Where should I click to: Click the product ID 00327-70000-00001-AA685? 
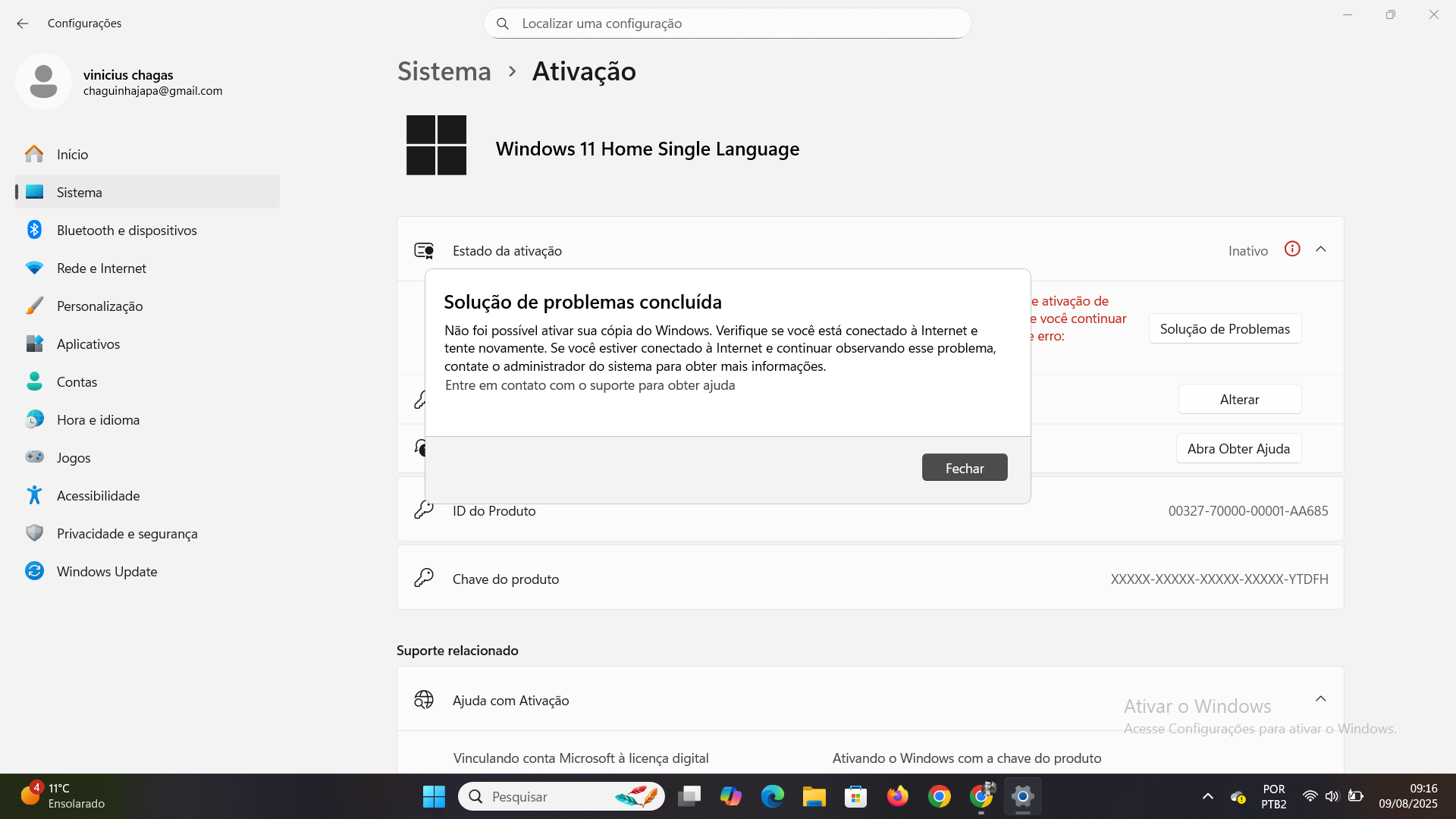pos(1248,511)
